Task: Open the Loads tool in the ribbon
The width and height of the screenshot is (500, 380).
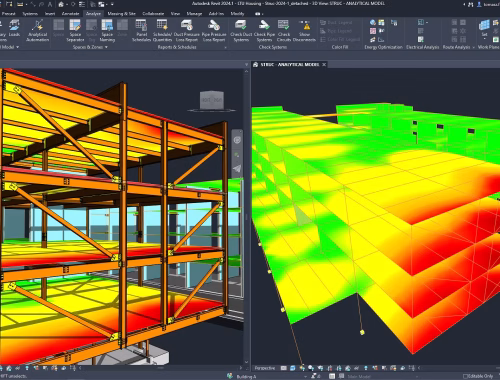Action: pos(14,28)
